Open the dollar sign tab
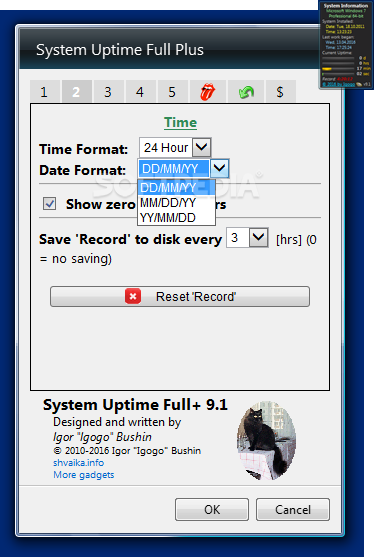374x557 pixels. tap(280, 92)
